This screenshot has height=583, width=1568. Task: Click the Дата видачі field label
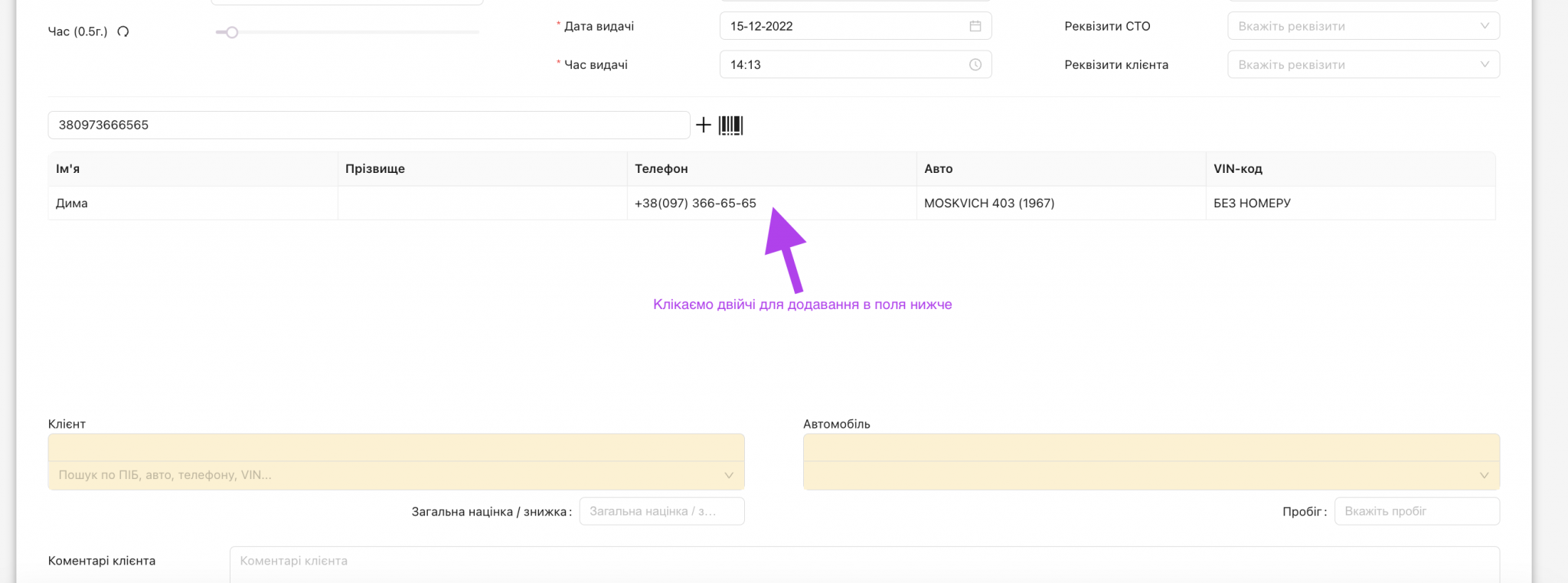pos(599,26)
